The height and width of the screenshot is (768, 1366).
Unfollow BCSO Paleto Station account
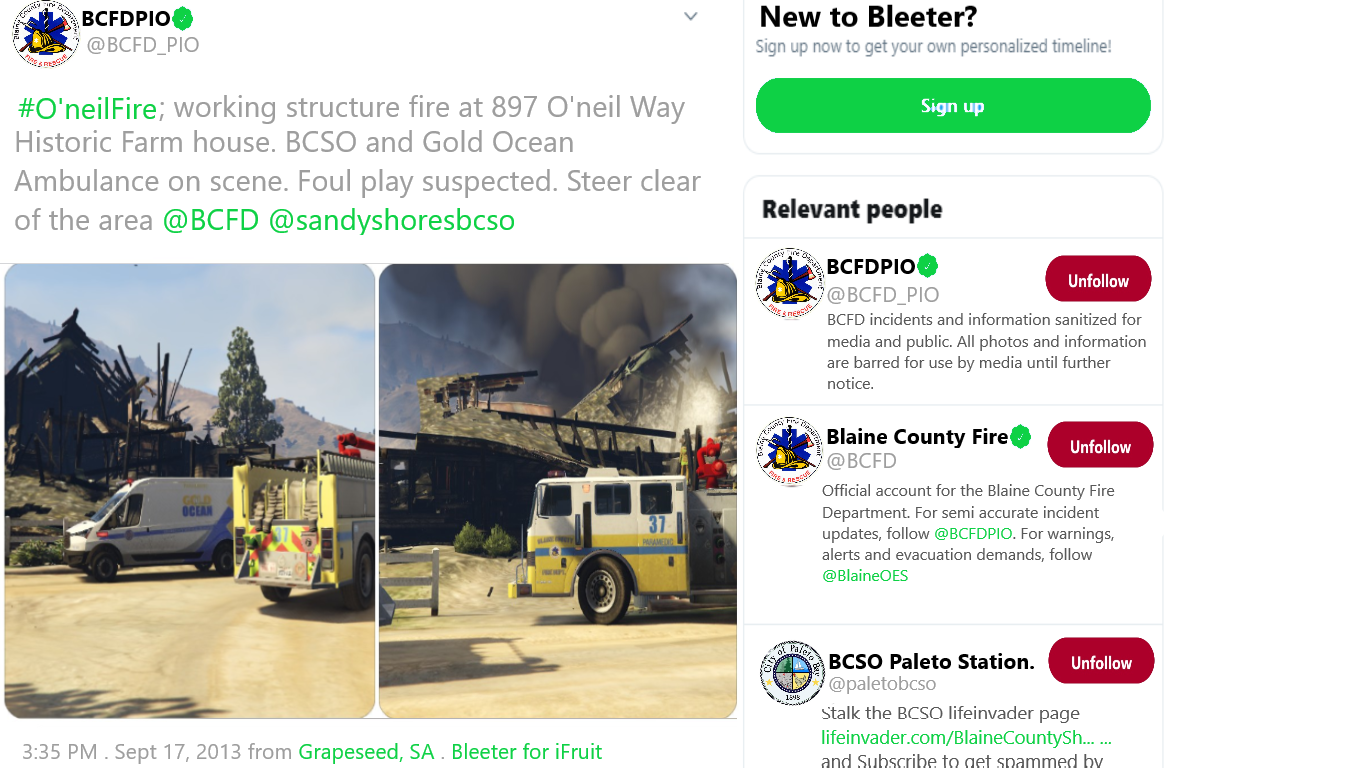tap(1101, 662)
